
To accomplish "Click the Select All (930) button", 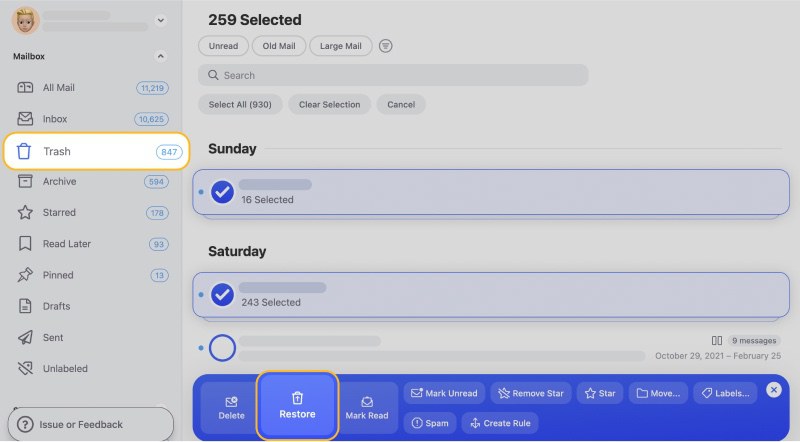I will 240,105.
